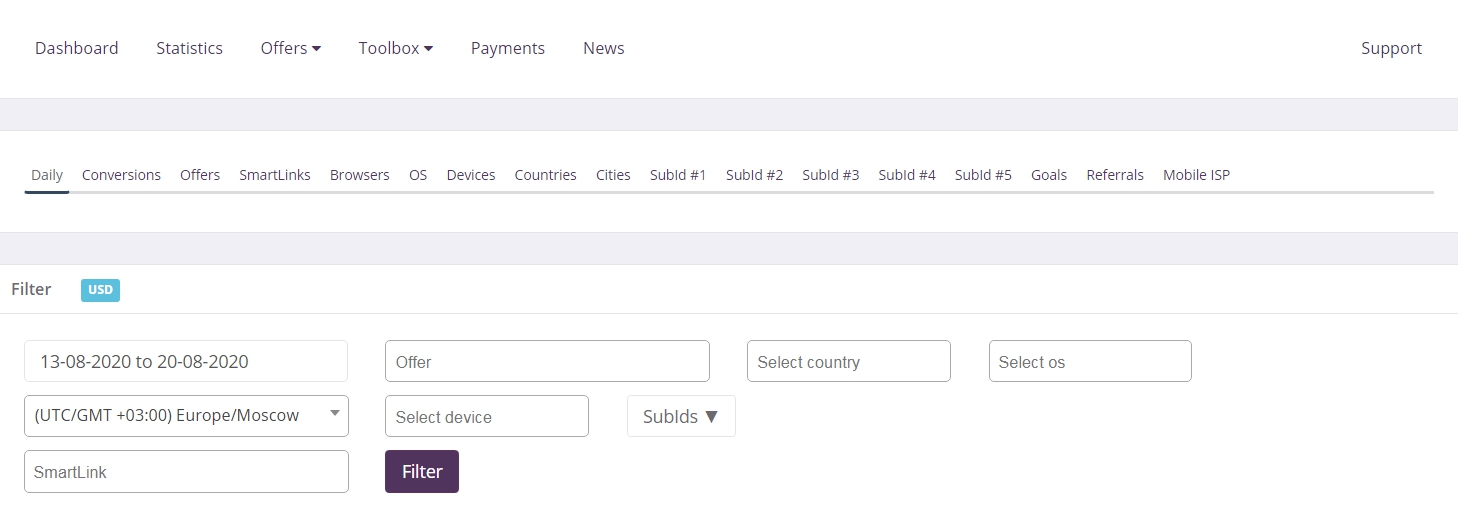
Task: Click into the SmartLink input field
Action: (x=186, y=471)
